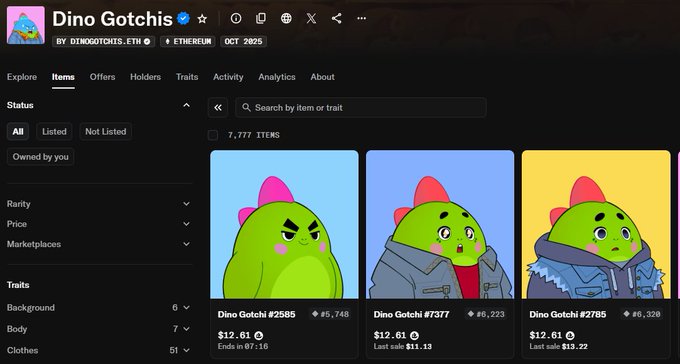The height and width of the screenshot is (364, 680).
Task: Open the collection info icon
Action: 236,18
